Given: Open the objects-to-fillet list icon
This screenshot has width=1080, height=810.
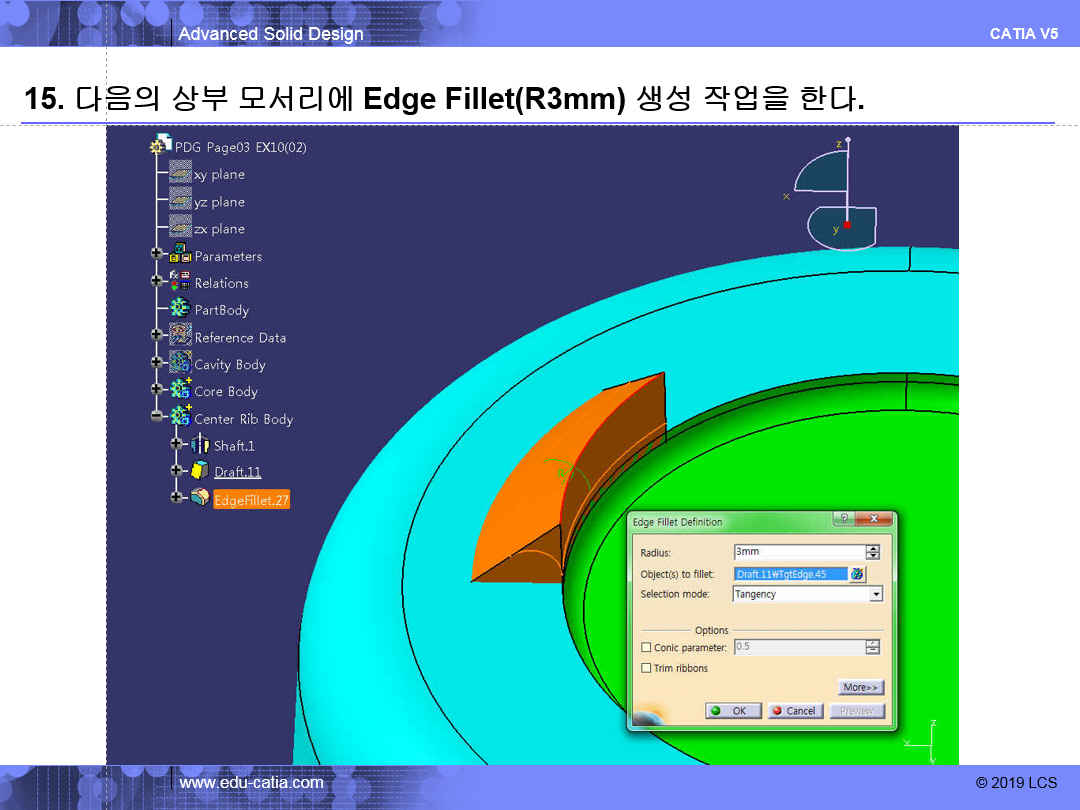Looking at the screenshot, I should [x=857, y=574].
